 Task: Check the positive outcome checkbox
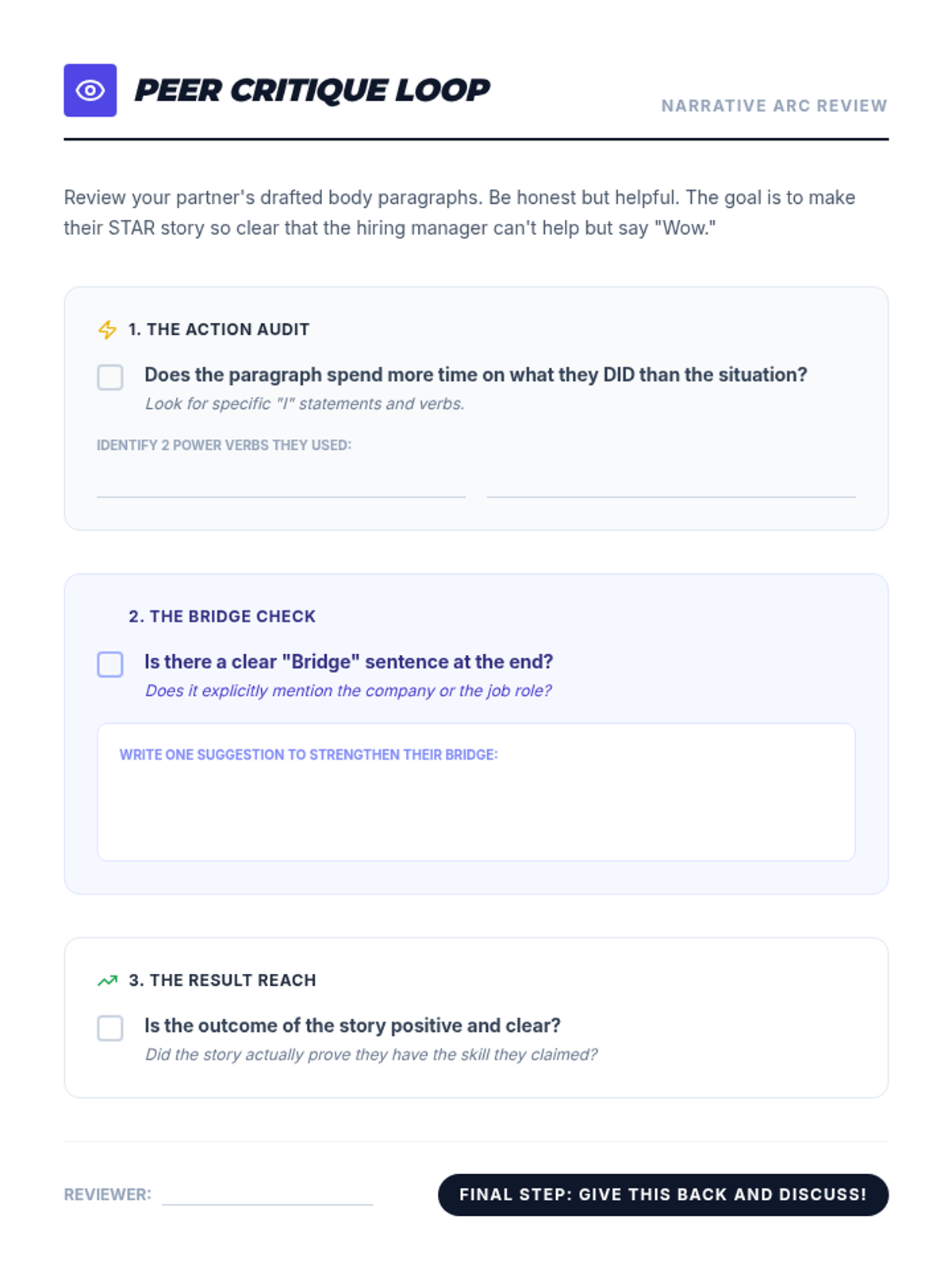tap(110, 1028)
